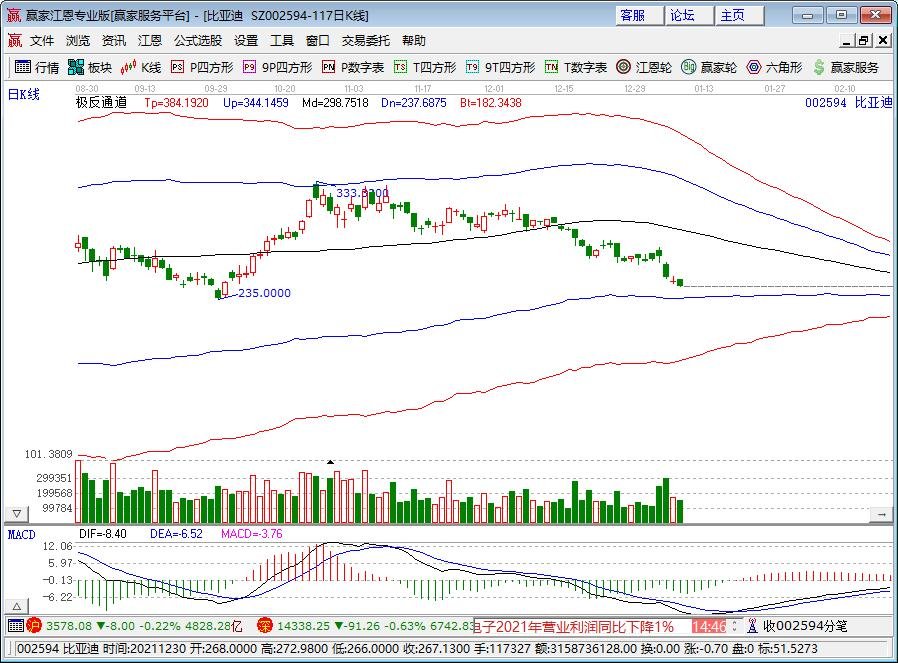This screenshot has width=898, height=663.
Task: Open the 行情 quotes view
Action: tap(37, 68)
